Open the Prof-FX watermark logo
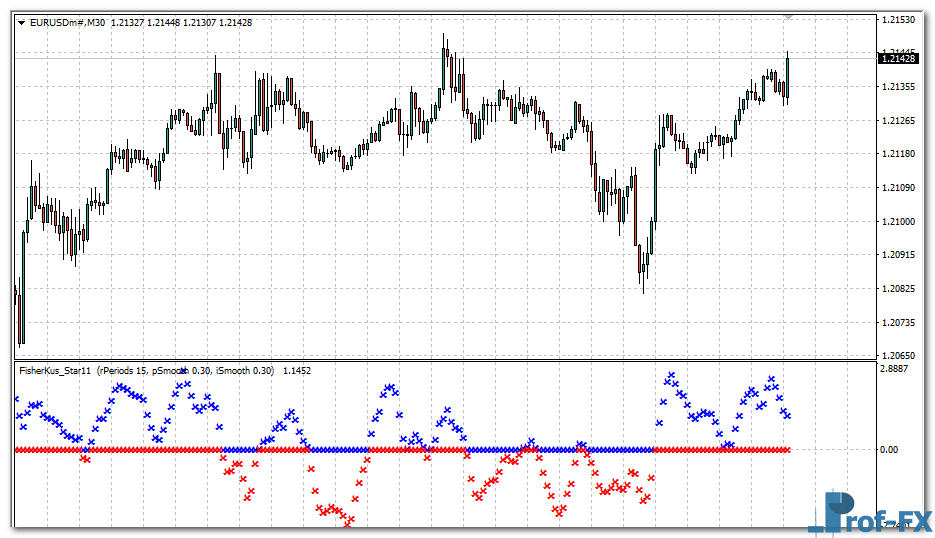935x538 pixels. tap(868, 513)
